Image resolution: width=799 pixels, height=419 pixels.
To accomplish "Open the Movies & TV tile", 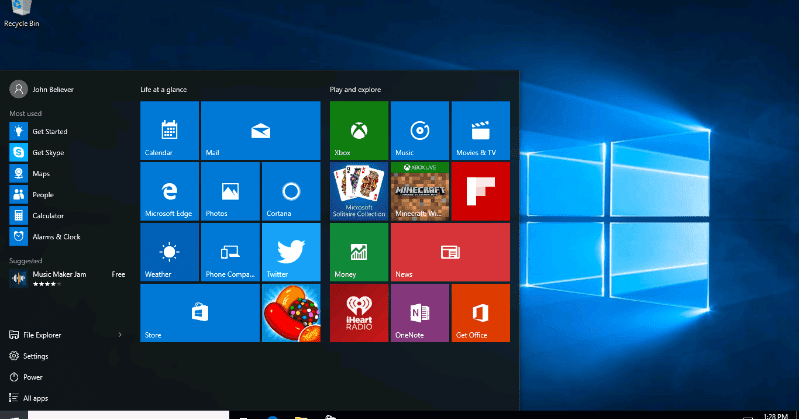I will click(x=481, y=130).
